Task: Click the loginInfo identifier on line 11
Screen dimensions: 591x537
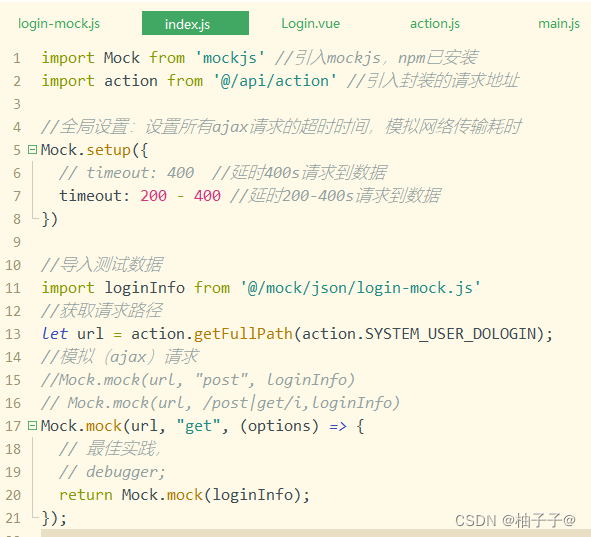Action: 144,288
